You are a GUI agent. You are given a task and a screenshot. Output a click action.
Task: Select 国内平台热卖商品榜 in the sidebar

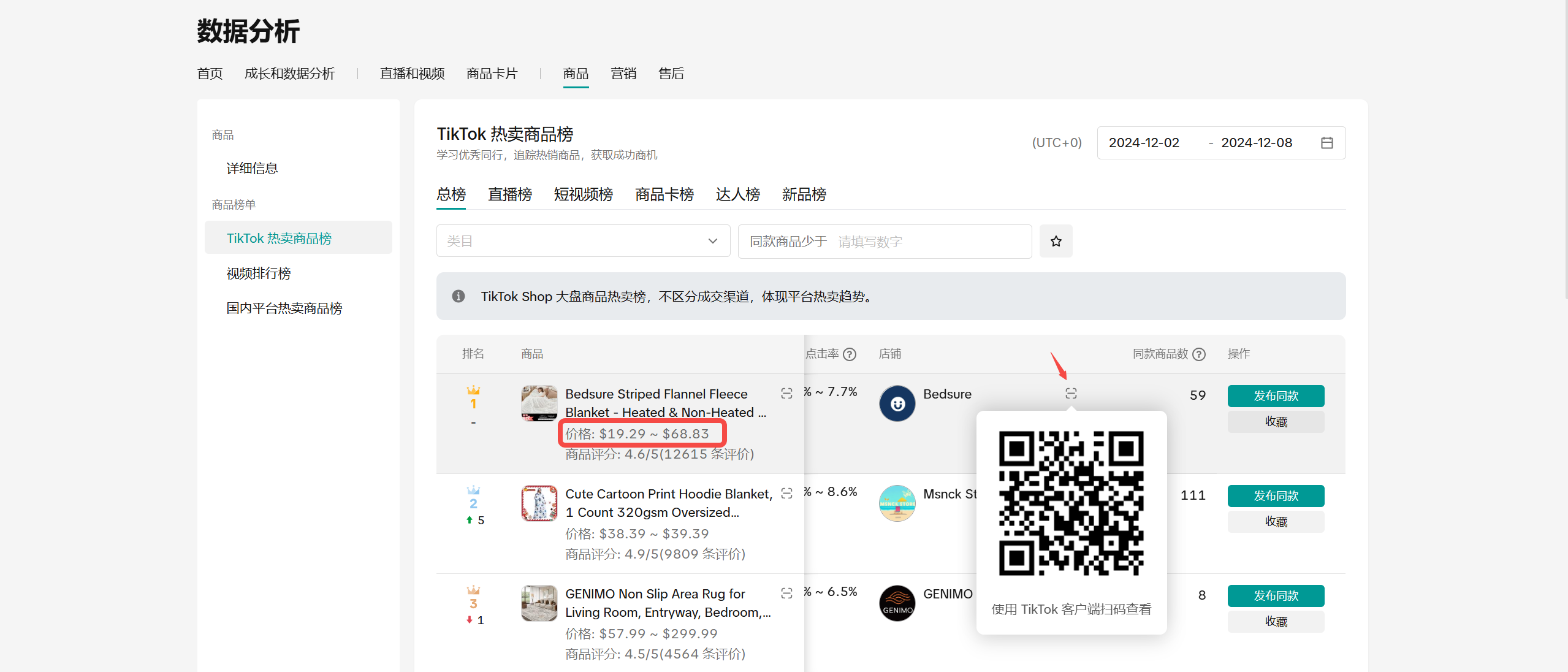pos(284,308)
